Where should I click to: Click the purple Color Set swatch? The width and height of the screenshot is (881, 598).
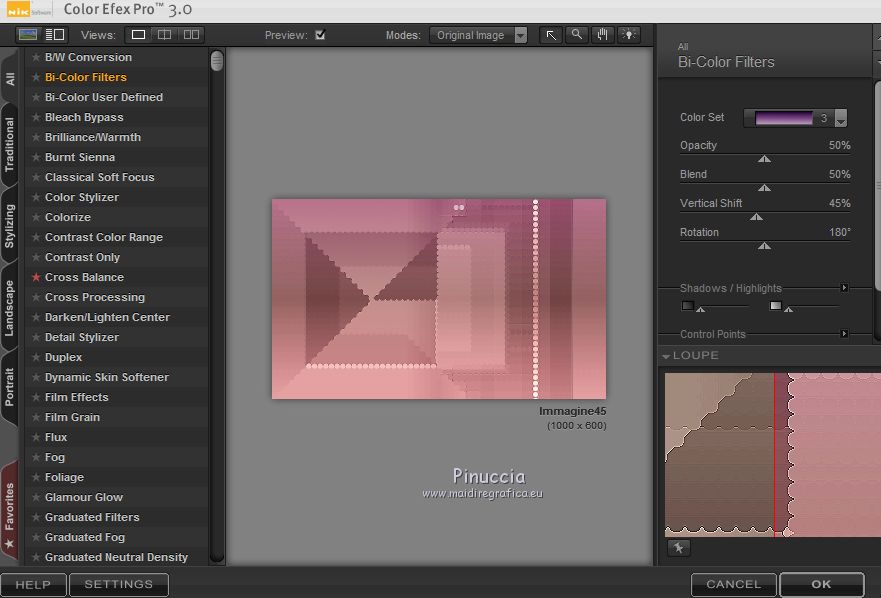784,118
